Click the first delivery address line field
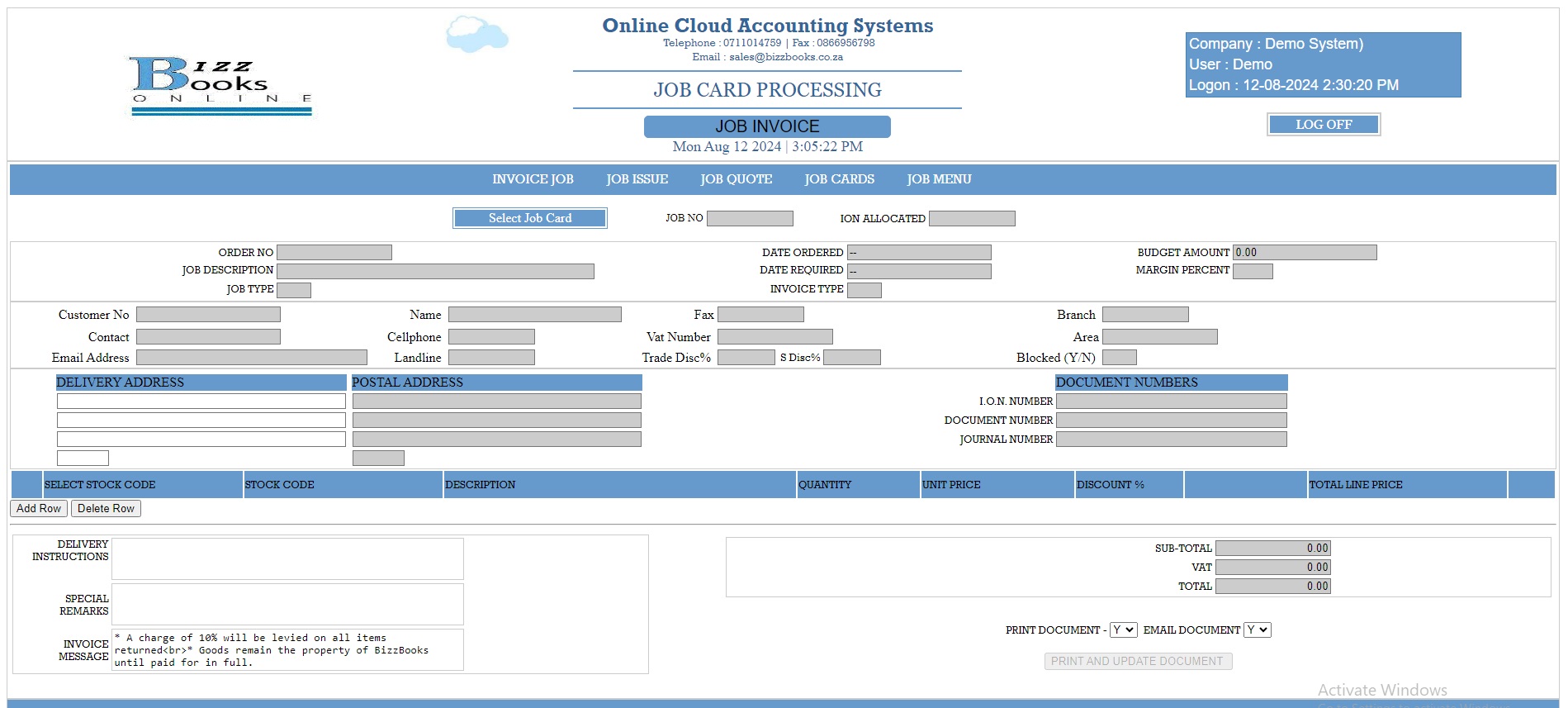 click(x=201, y=402)
